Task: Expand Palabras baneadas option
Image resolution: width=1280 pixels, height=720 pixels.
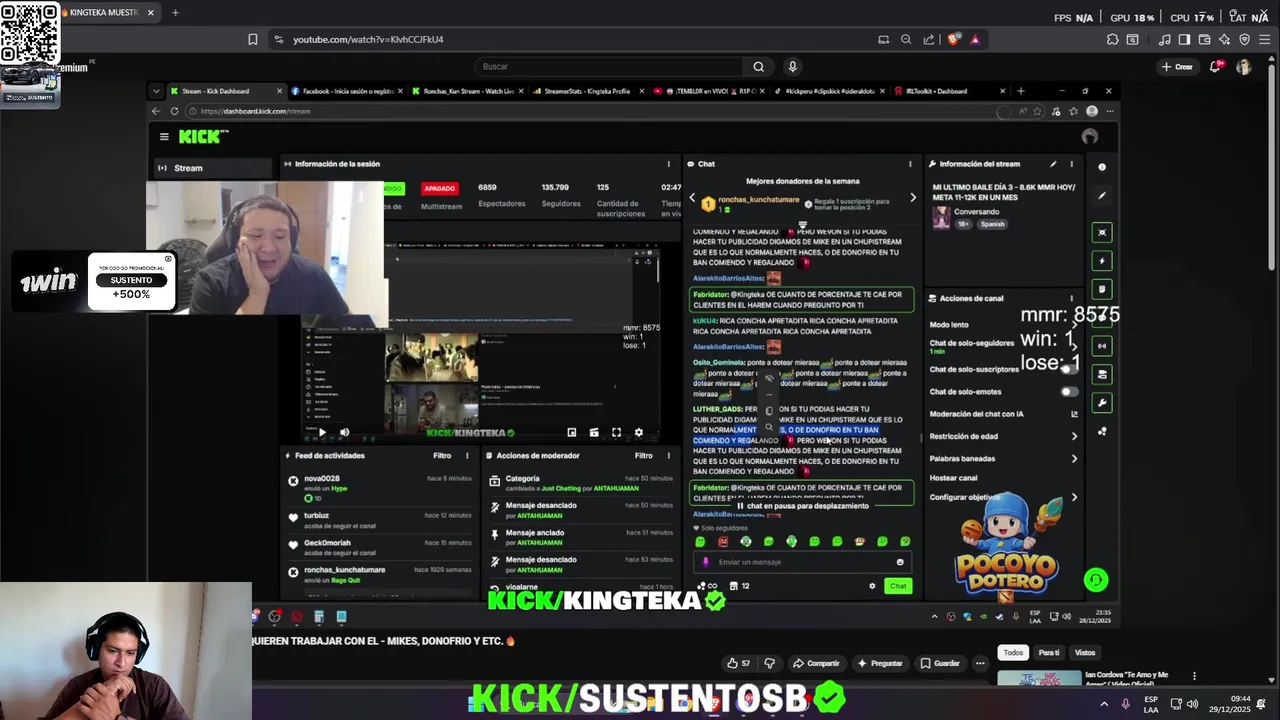Action: pyautogui.click(x=1003, y=459)
